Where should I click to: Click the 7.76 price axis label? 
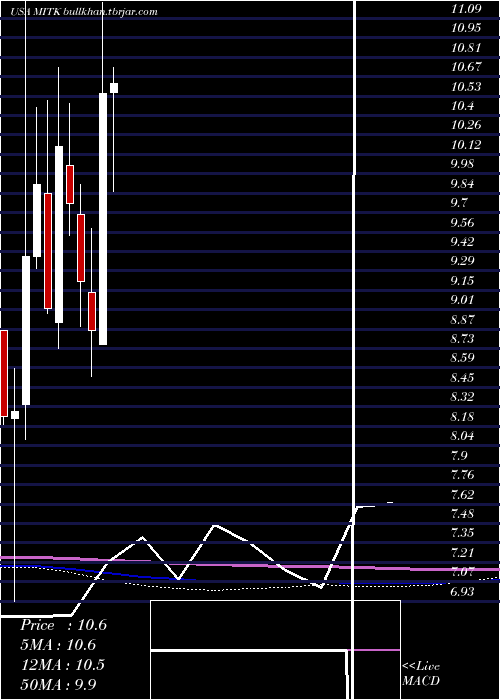pyautogui.click(x=462, y=474)
